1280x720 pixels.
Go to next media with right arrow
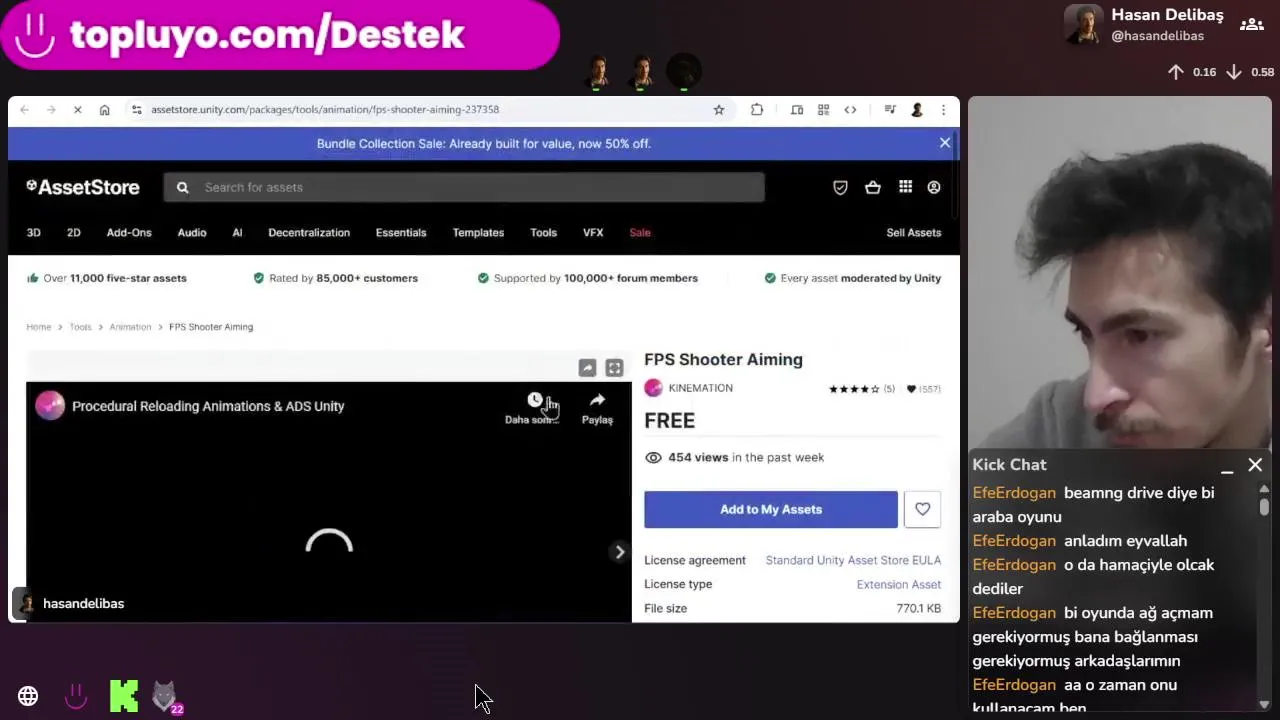(619, 552)
